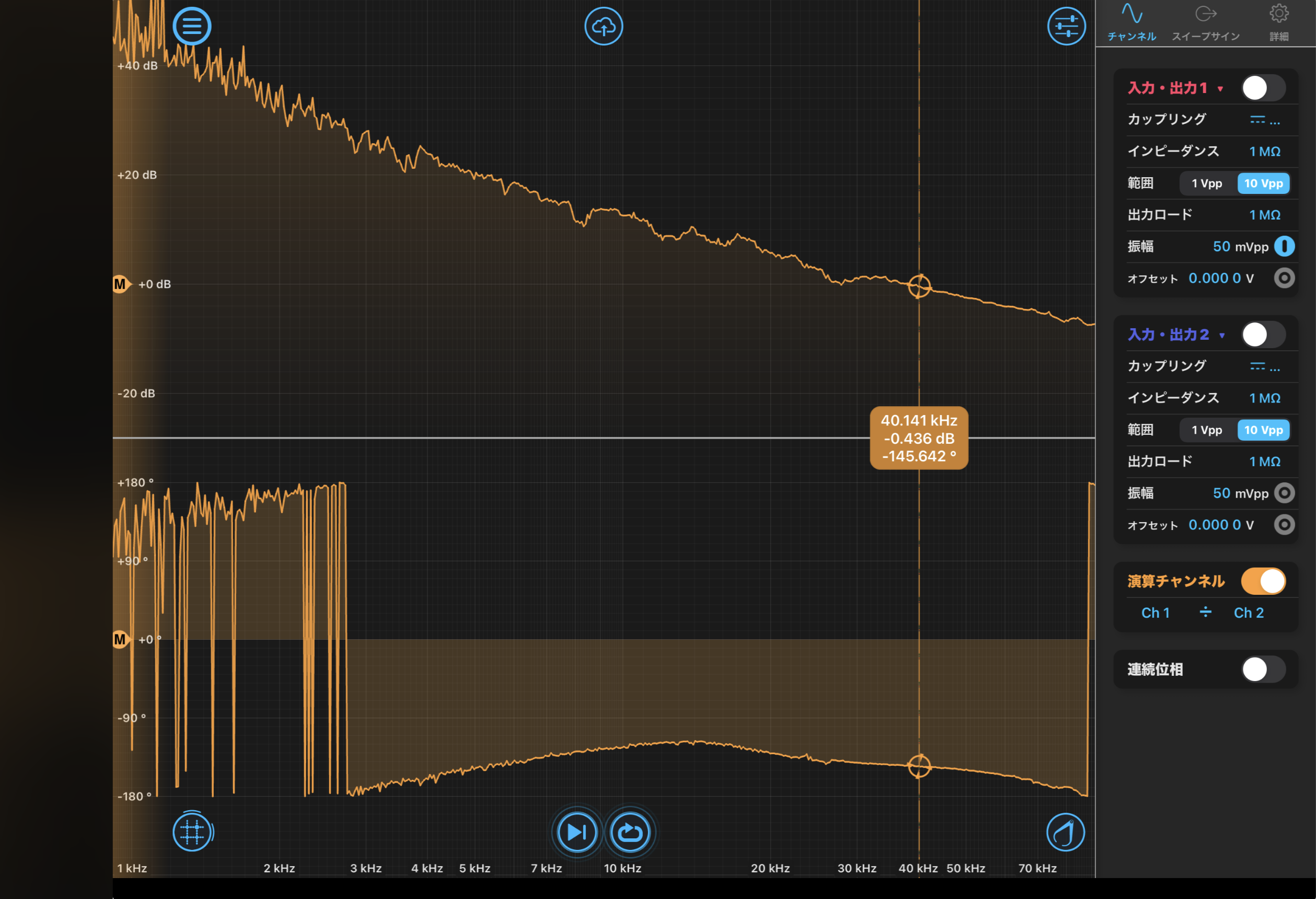
Task: Toggle channel 1 amplitude output button
Action: pyautogui.click(x=1284, y=246)
